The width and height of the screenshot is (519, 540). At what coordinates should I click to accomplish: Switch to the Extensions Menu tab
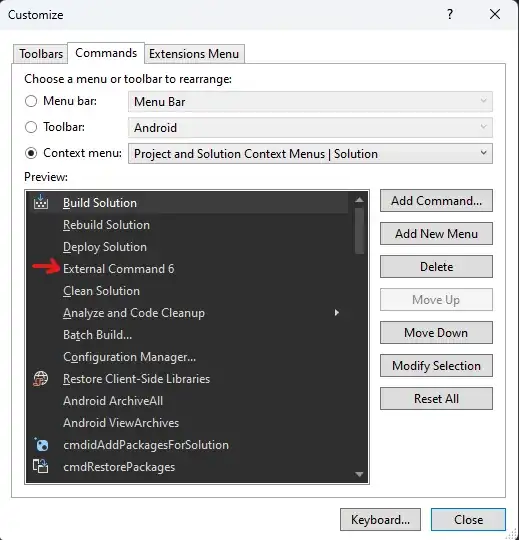[x=194, y=54]
